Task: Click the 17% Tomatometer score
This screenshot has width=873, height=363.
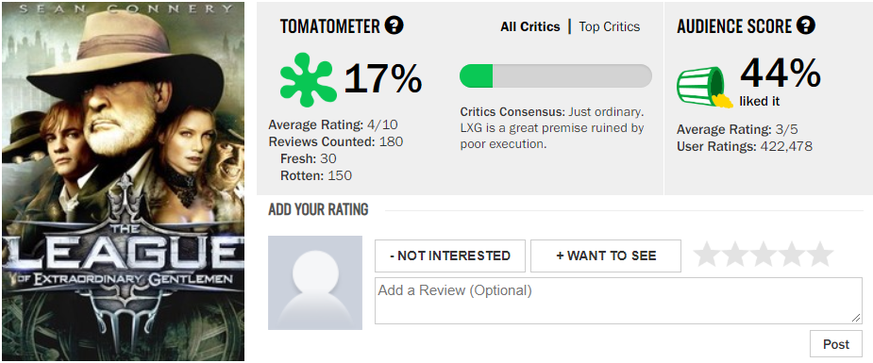Action: pyautogui.click(x=383, y=79)
